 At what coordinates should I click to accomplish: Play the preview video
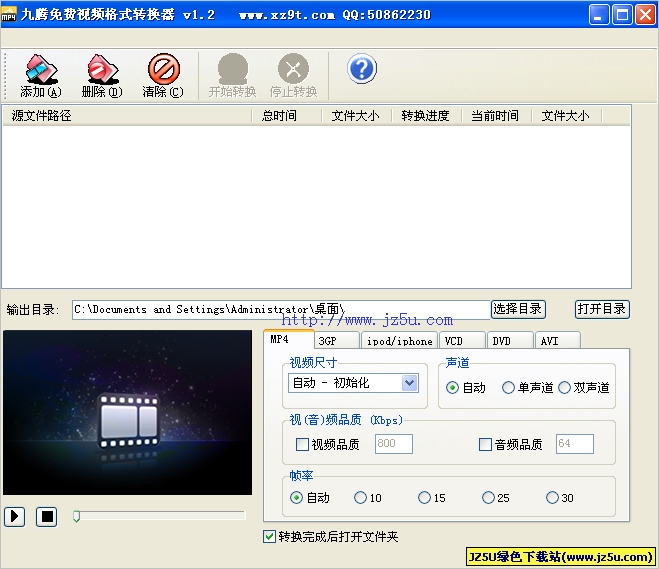(x=15, y=516)
